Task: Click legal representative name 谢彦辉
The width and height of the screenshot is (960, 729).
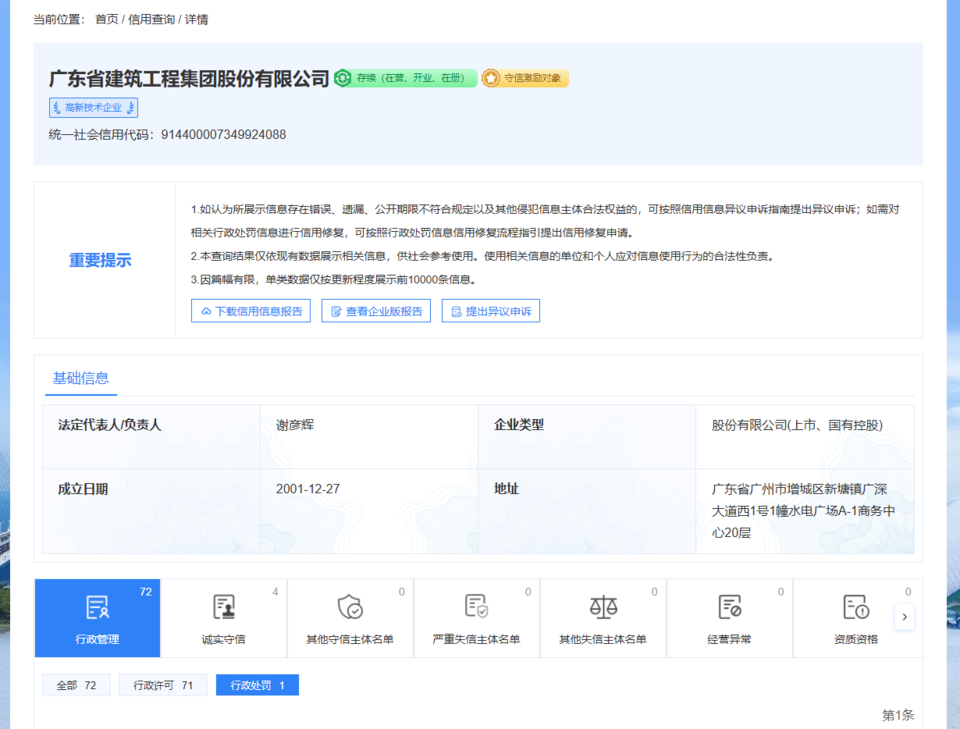Action: click(x=294, y=425)
